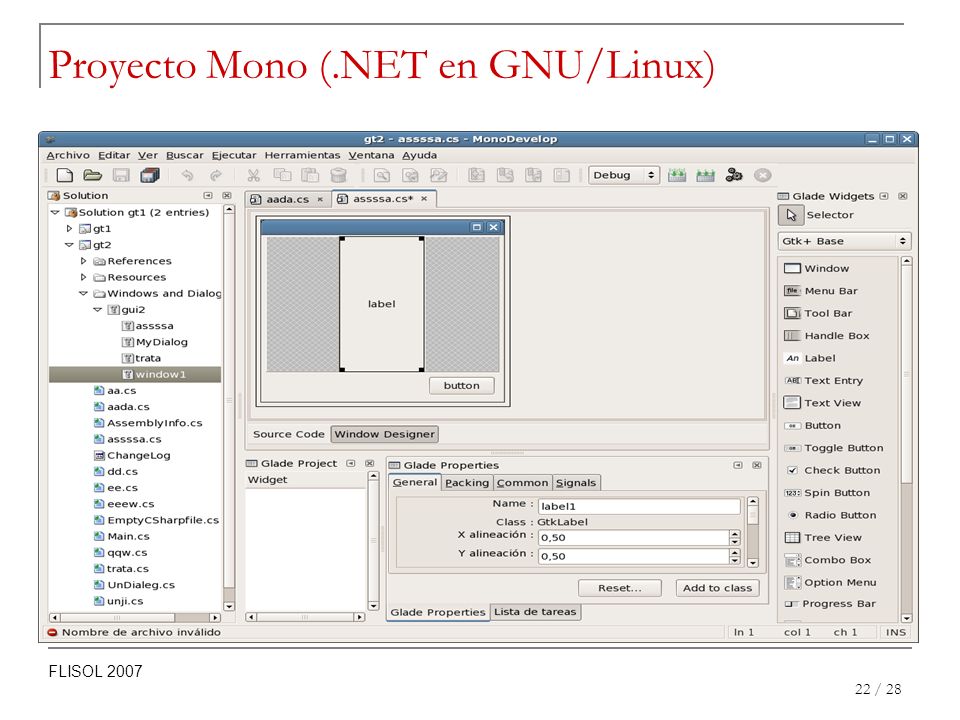Pick the Window widget in the palette
960x720 pixels.
[817, 268]
